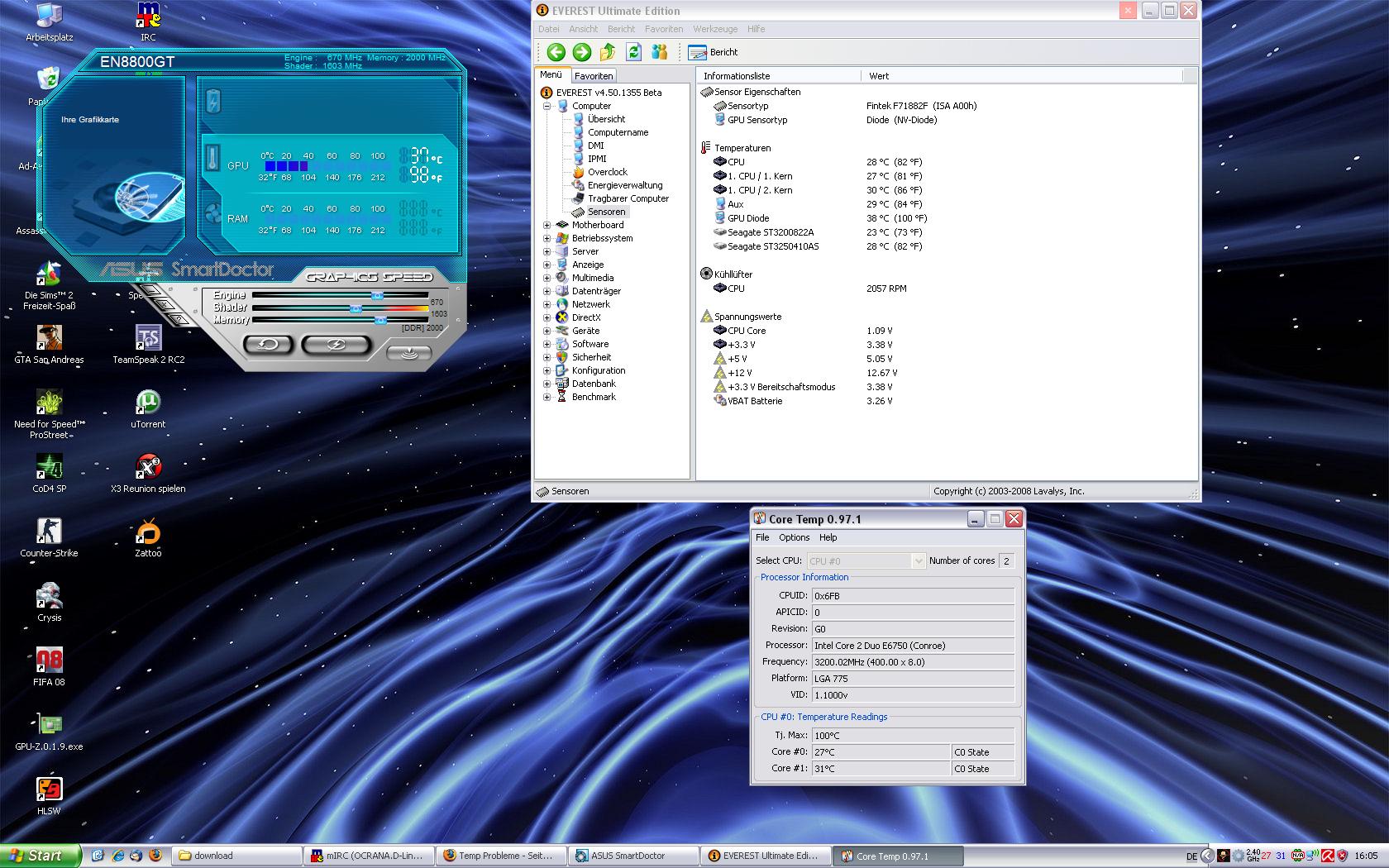Switch to the Favoriten tab in EVEREST

pyautogui.click(x=594, y=76)
